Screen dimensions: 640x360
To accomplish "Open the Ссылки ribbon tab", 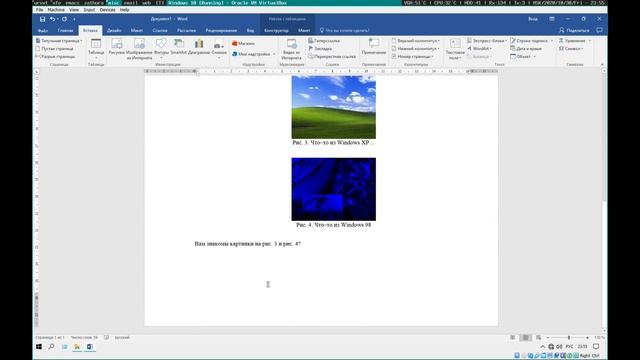I will coord(160,31).
